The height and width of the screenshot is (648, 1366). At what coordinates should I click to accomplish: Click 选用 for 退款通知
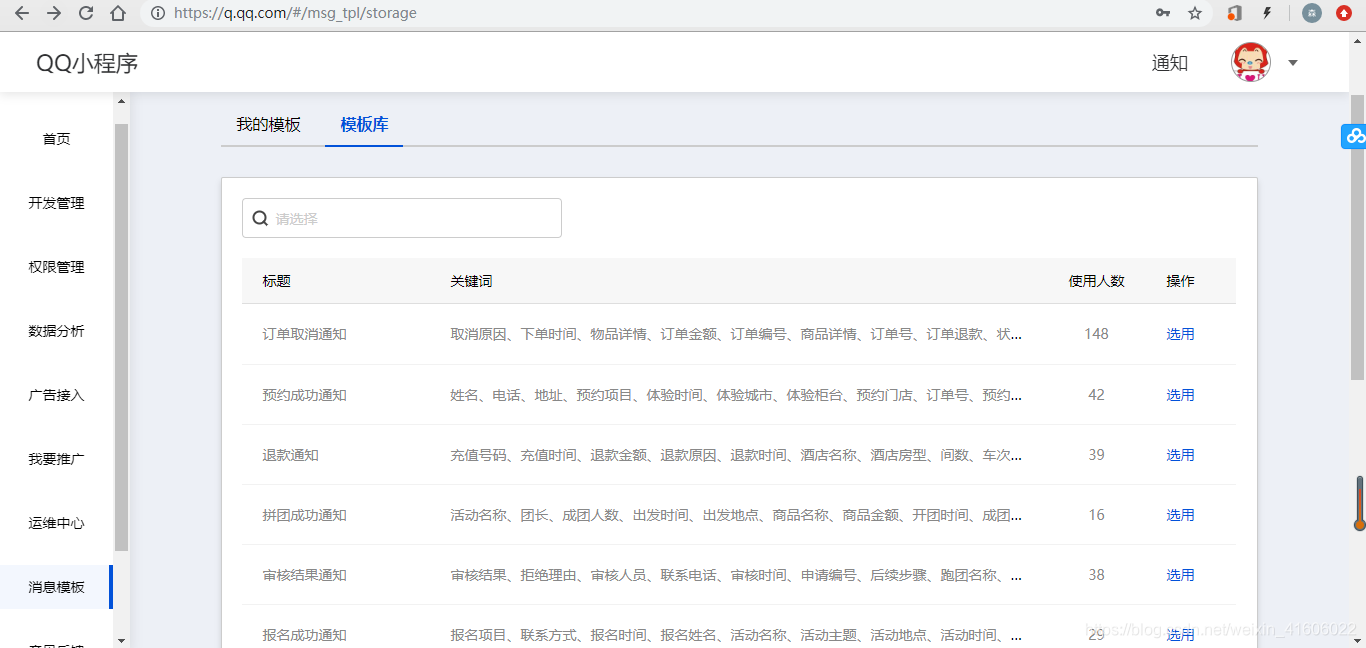[x=1180, y=455]
